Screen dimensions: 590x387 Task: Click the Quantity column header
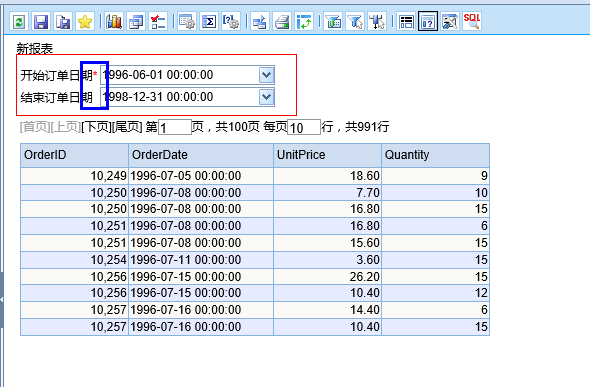coord(435,155)
